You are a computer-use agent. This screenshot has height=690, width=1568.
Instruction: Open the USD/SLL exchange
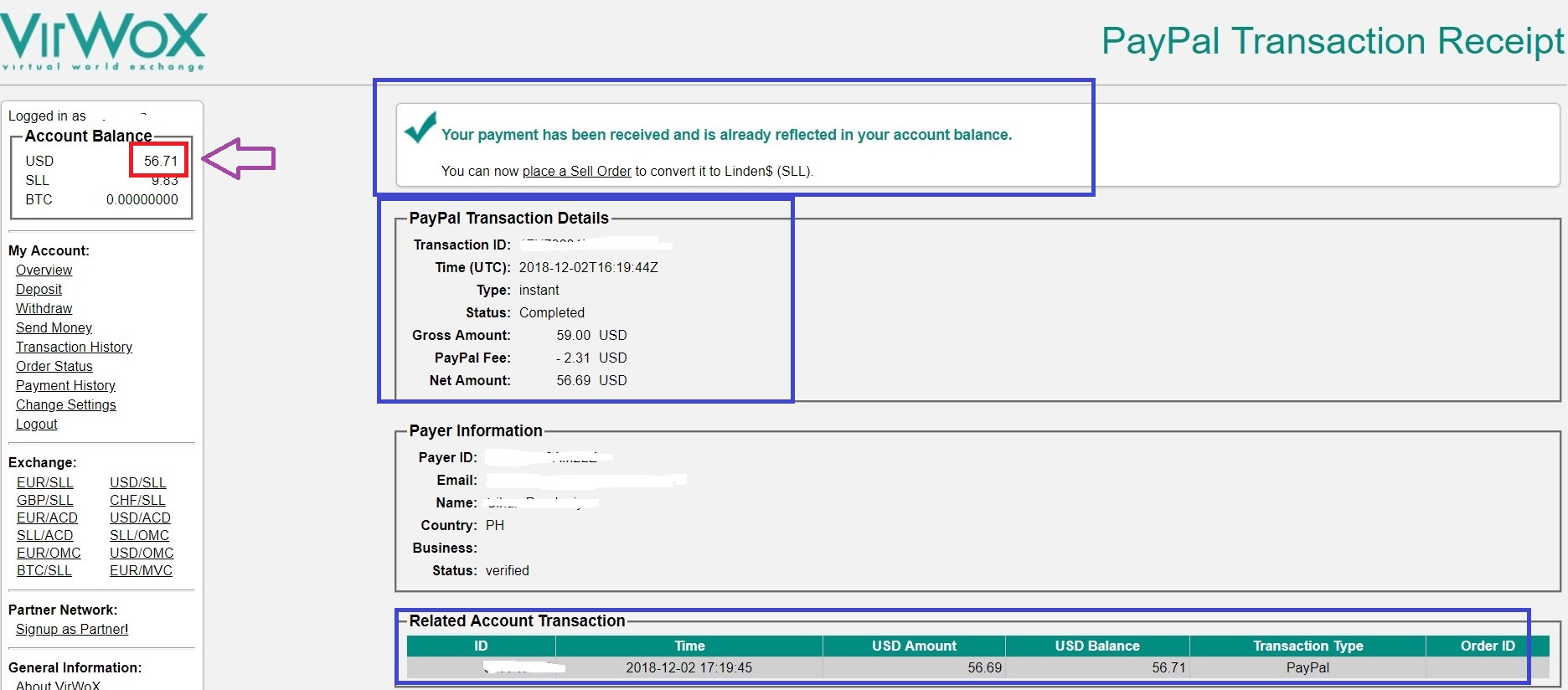[137, 482]
